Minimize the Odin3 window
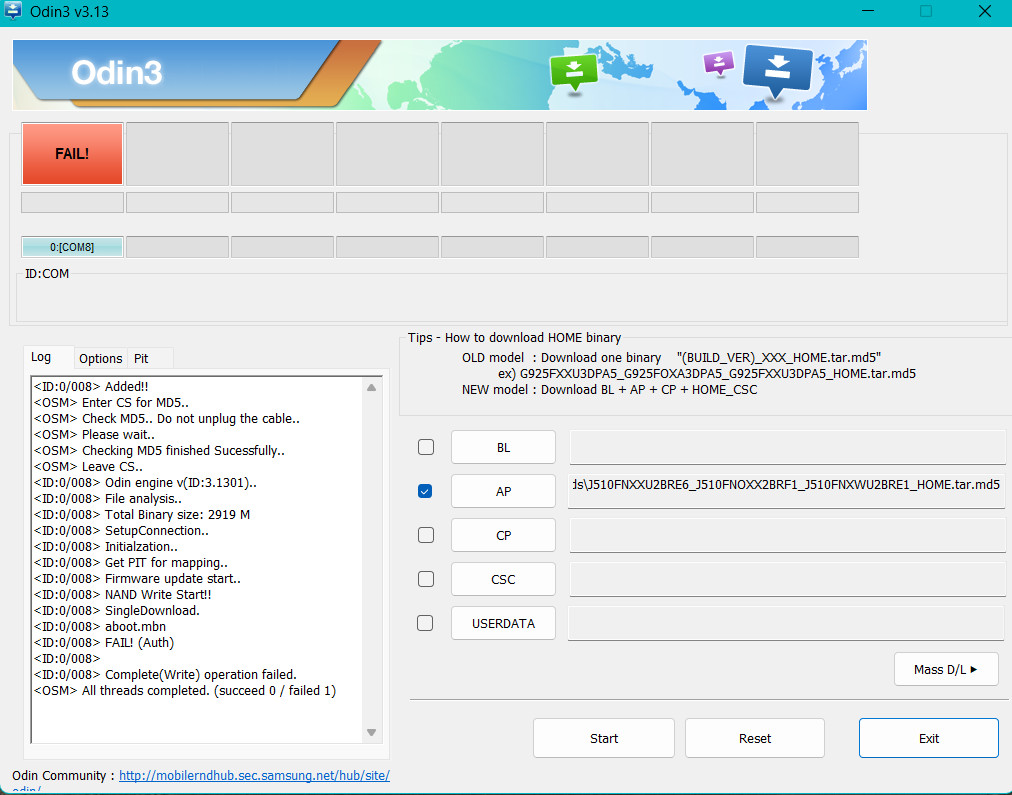This screenshot has height=795, width=1012. (x=868, y=12)
